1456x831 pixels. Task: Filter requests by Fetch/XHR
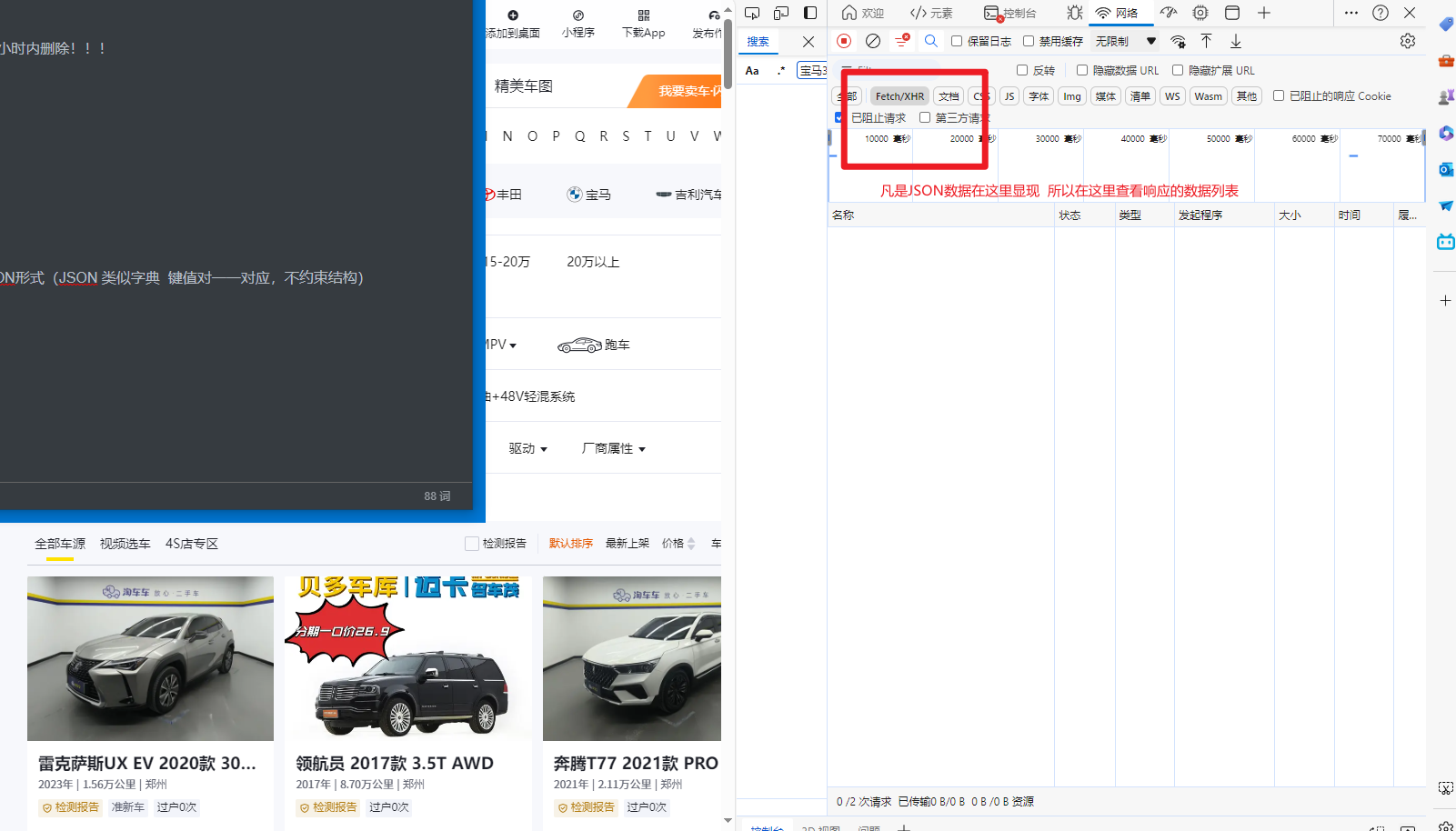(x=899, y=96)
